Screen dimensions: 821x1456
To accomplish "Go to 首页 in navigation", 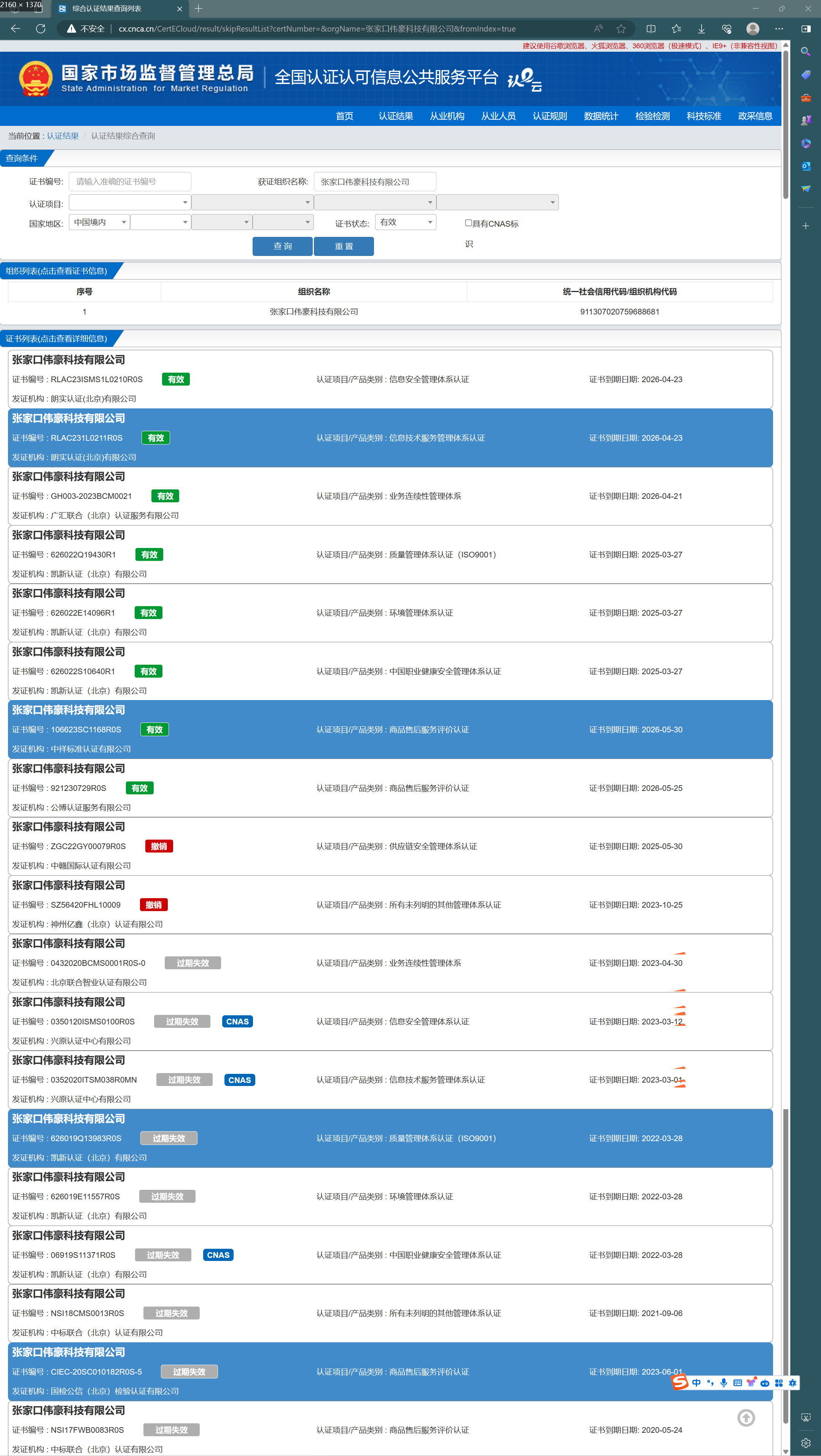I will point(344,116).
